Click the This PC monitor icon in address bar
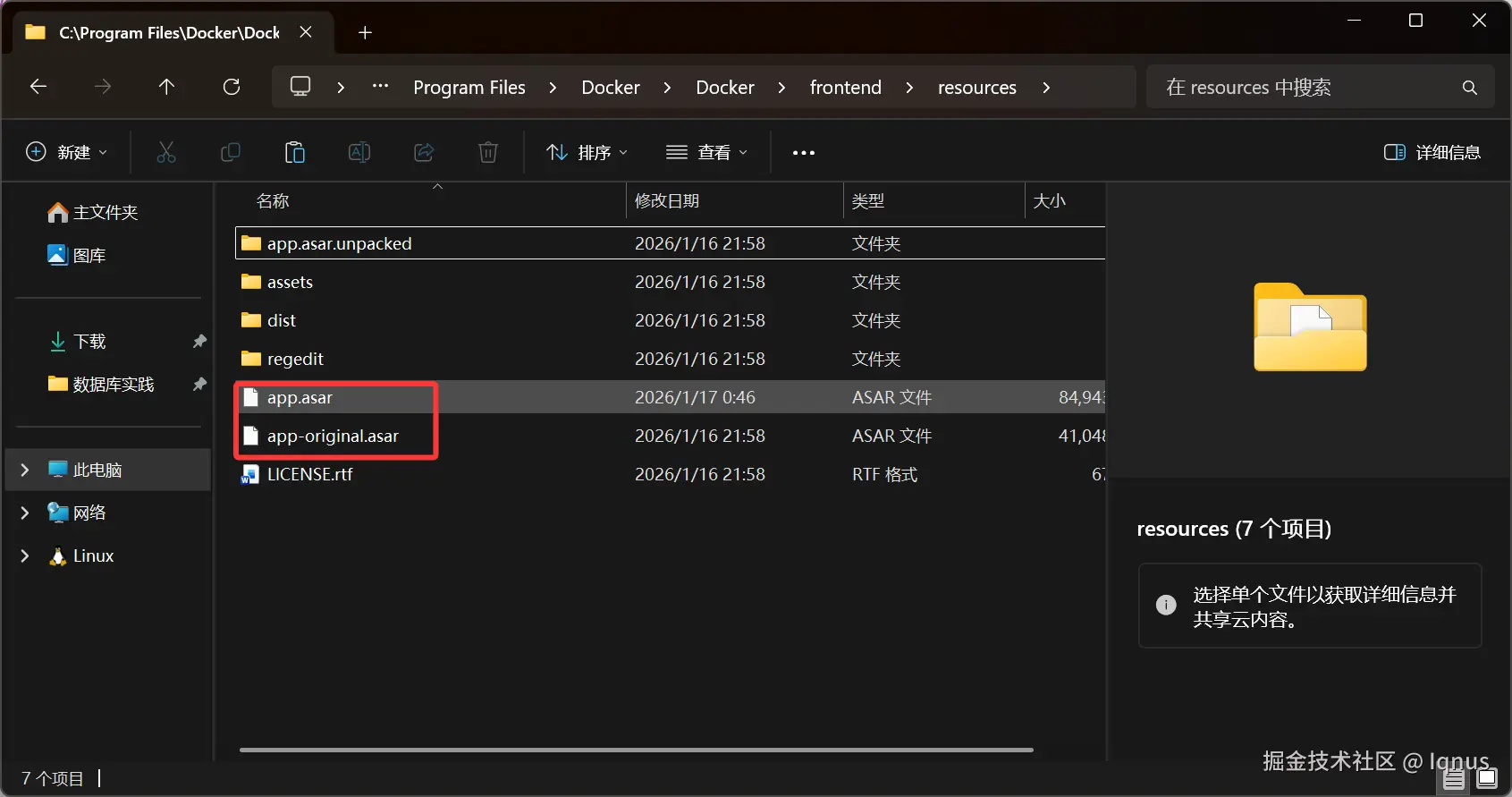The width and height of the screenshot is (1512, 797). pos(300,87)
